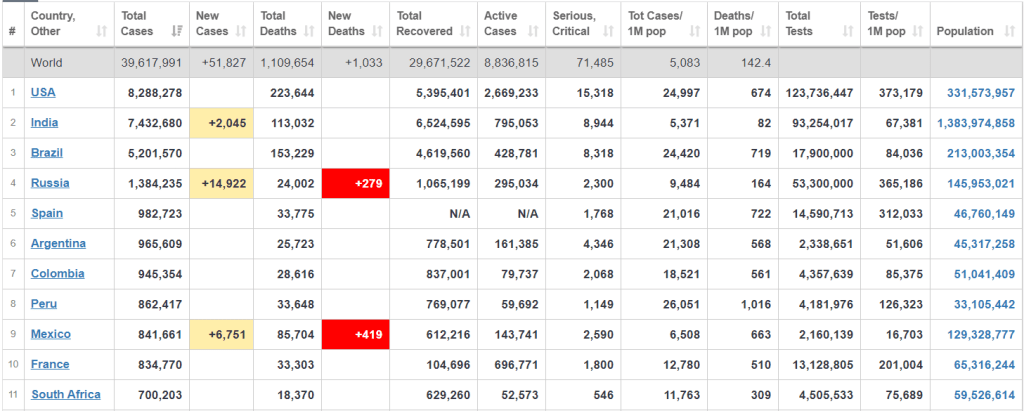Click the sort icon in Deaths/1M pop header
The width and height of the screenshot is (1024, 411).
pos(765,32)
